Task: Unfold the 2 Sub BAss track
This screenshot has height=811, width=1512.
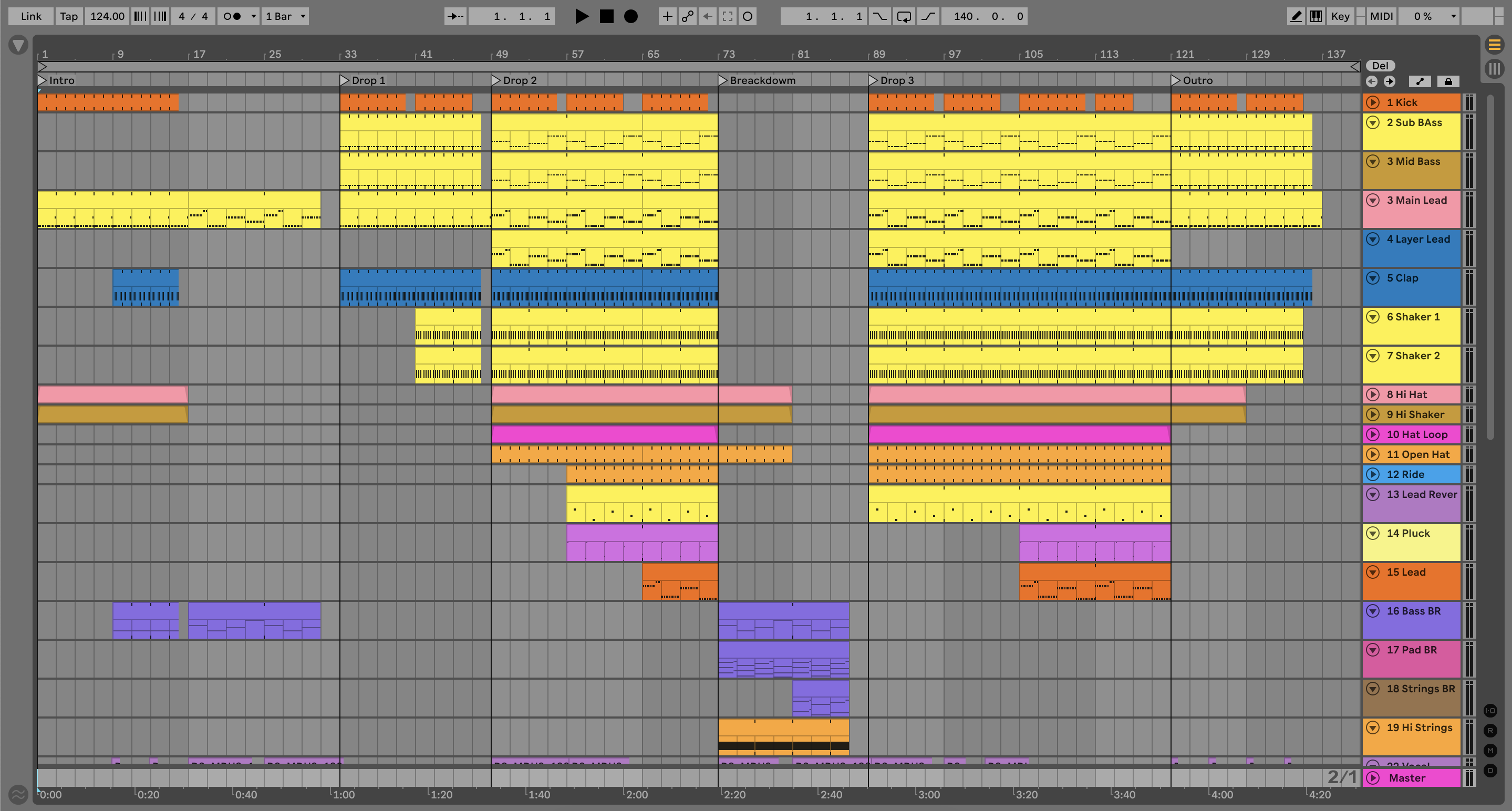Action: click(1372, 122)
